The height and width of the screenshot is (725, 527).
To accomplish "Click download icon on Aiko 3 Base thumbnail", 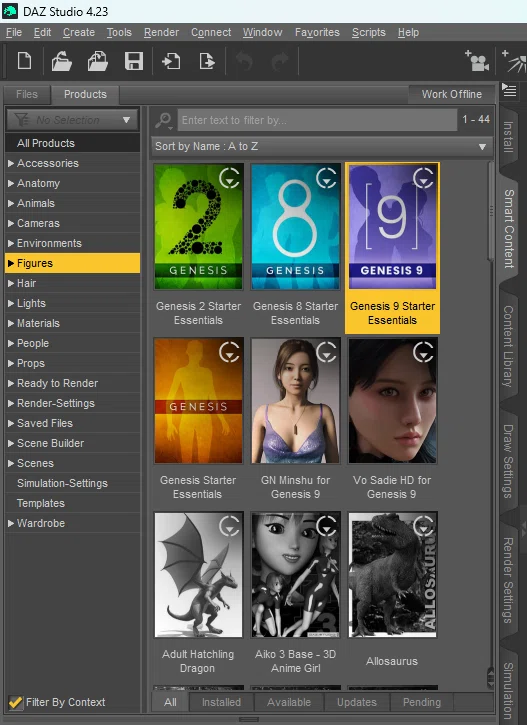I will (326, 526).
